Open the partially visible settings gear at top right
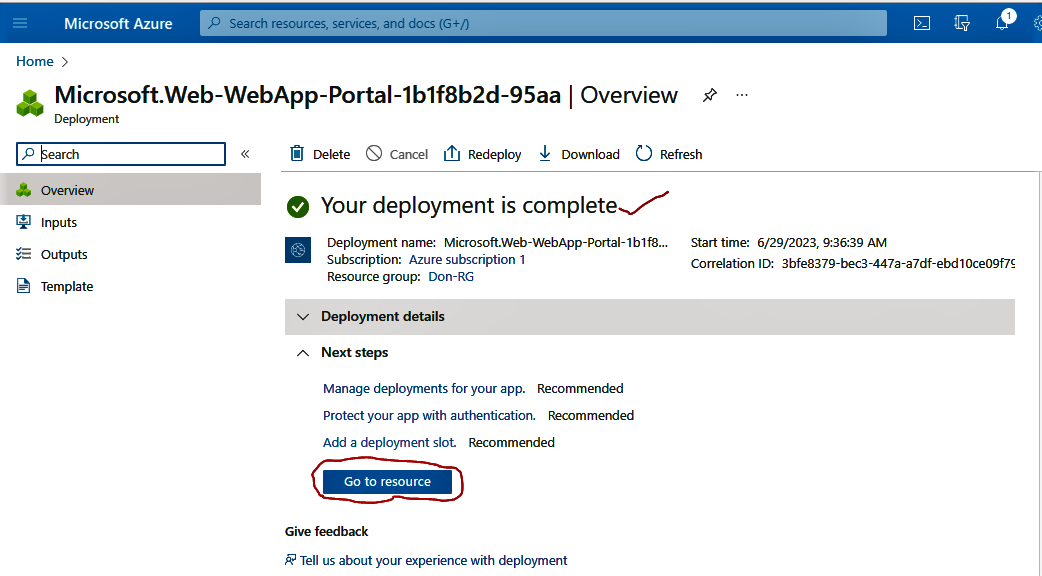 coord(1037,23)
